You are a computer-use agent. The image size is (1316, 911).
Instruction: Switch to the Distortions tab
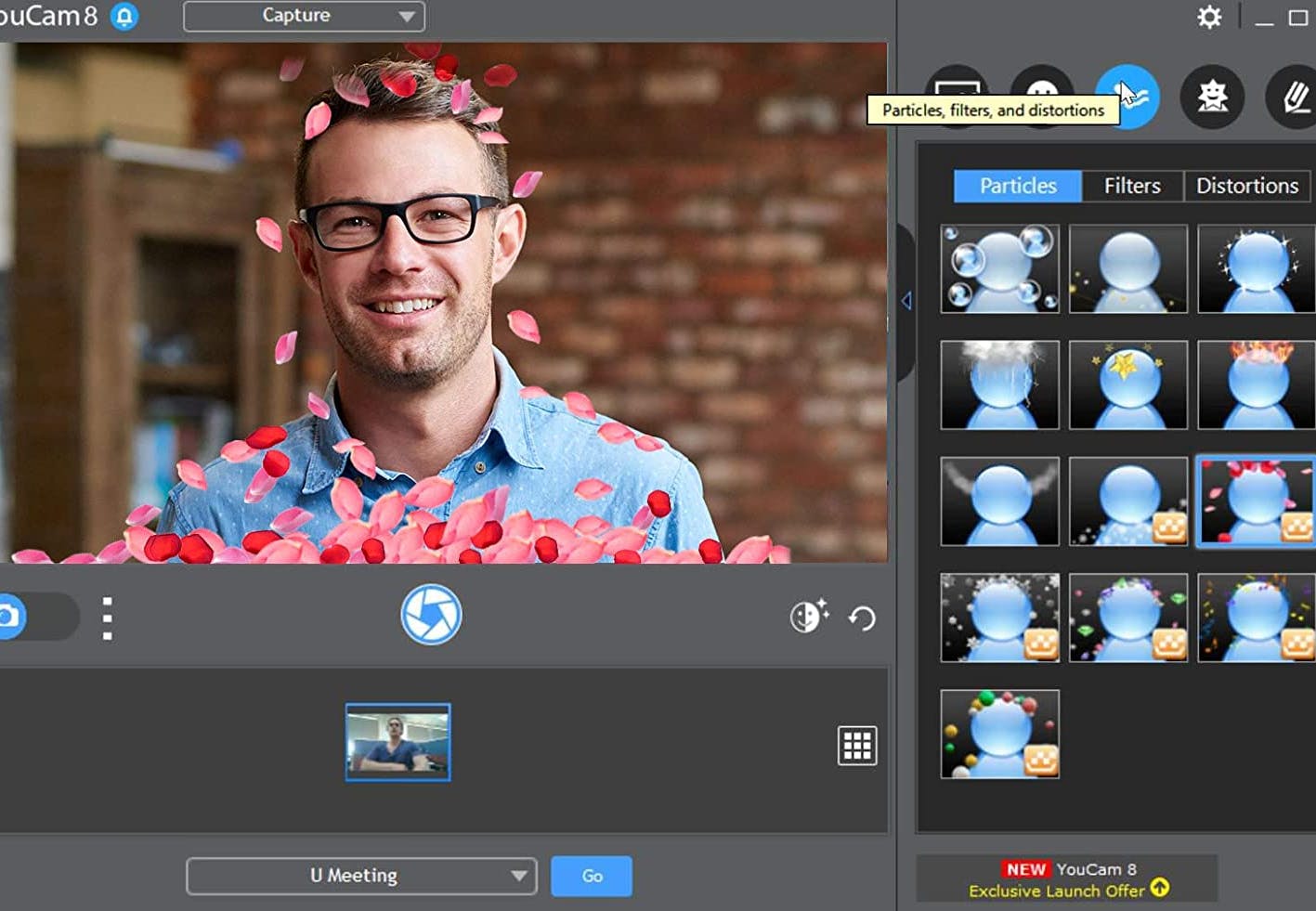pos(1247,186)
